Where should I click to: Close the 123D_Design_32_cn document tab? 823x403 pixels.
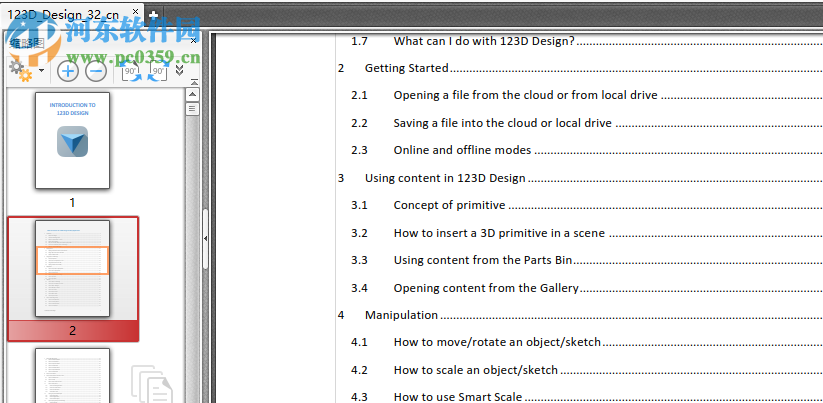[135, 12]
